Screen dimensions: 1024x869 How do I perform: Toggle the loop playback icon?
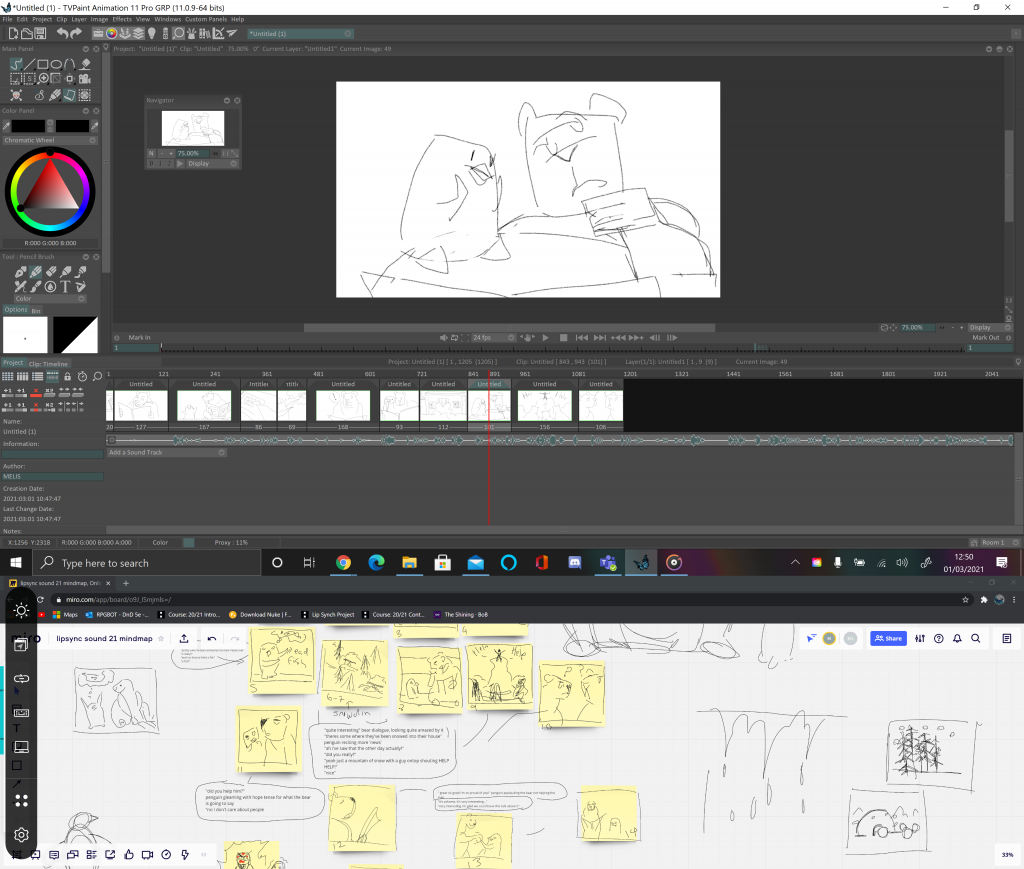[x=455, y=338]
